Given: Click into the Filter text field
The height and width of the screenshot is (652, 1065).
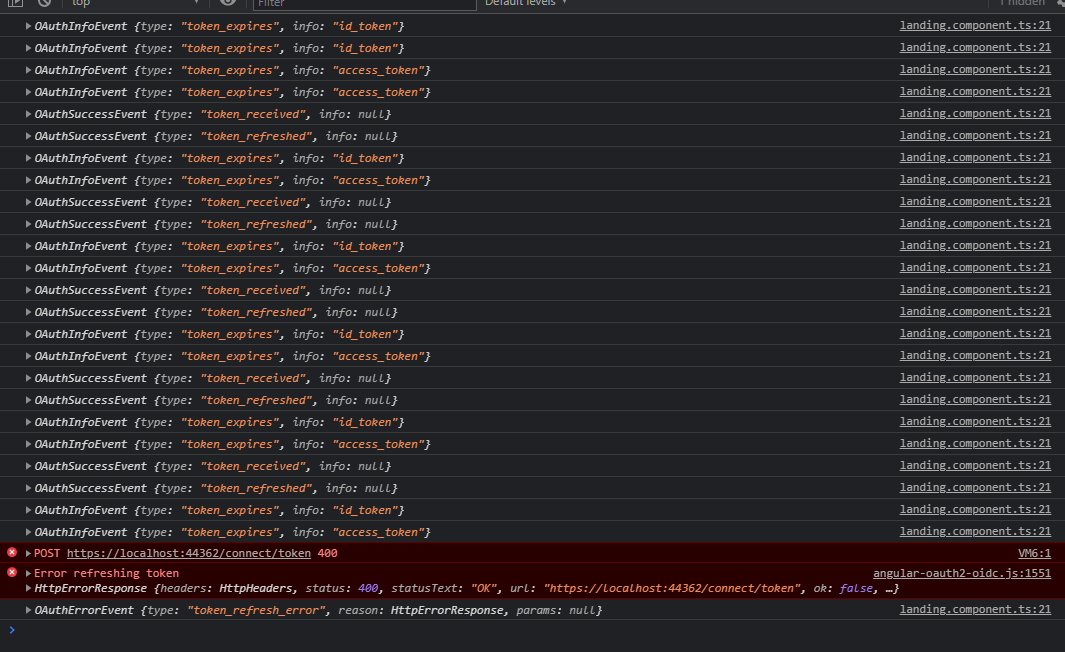Looking at the screenshot, I should pos(362,3).
